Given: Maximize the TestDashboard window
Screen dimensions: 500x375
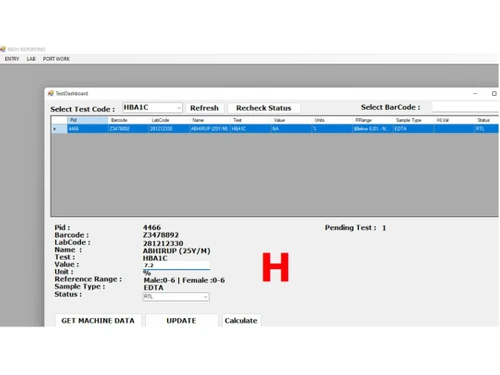Looking at the screenshot, I should [494, 94].
